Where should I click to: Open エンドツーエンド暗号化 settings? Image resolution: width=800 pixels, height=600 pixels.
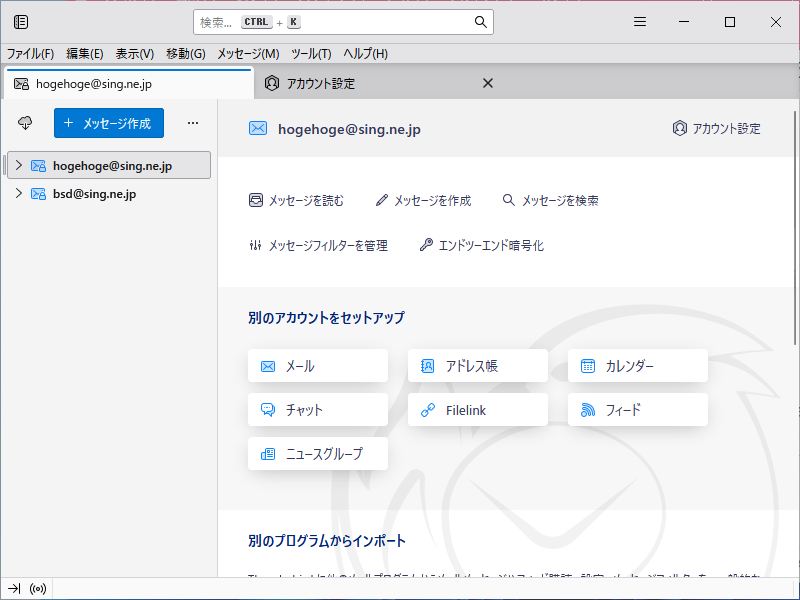pos(482,245)
